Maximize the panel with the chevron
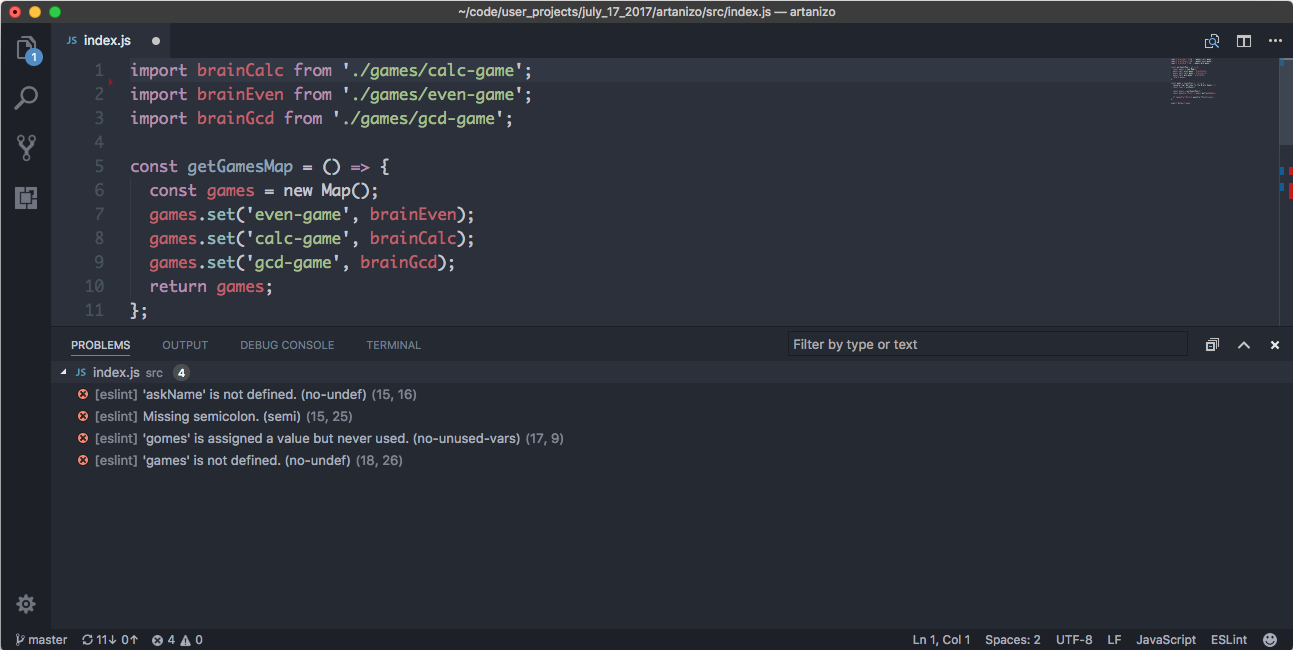Screen dimensions: 1293x650 1243,344
